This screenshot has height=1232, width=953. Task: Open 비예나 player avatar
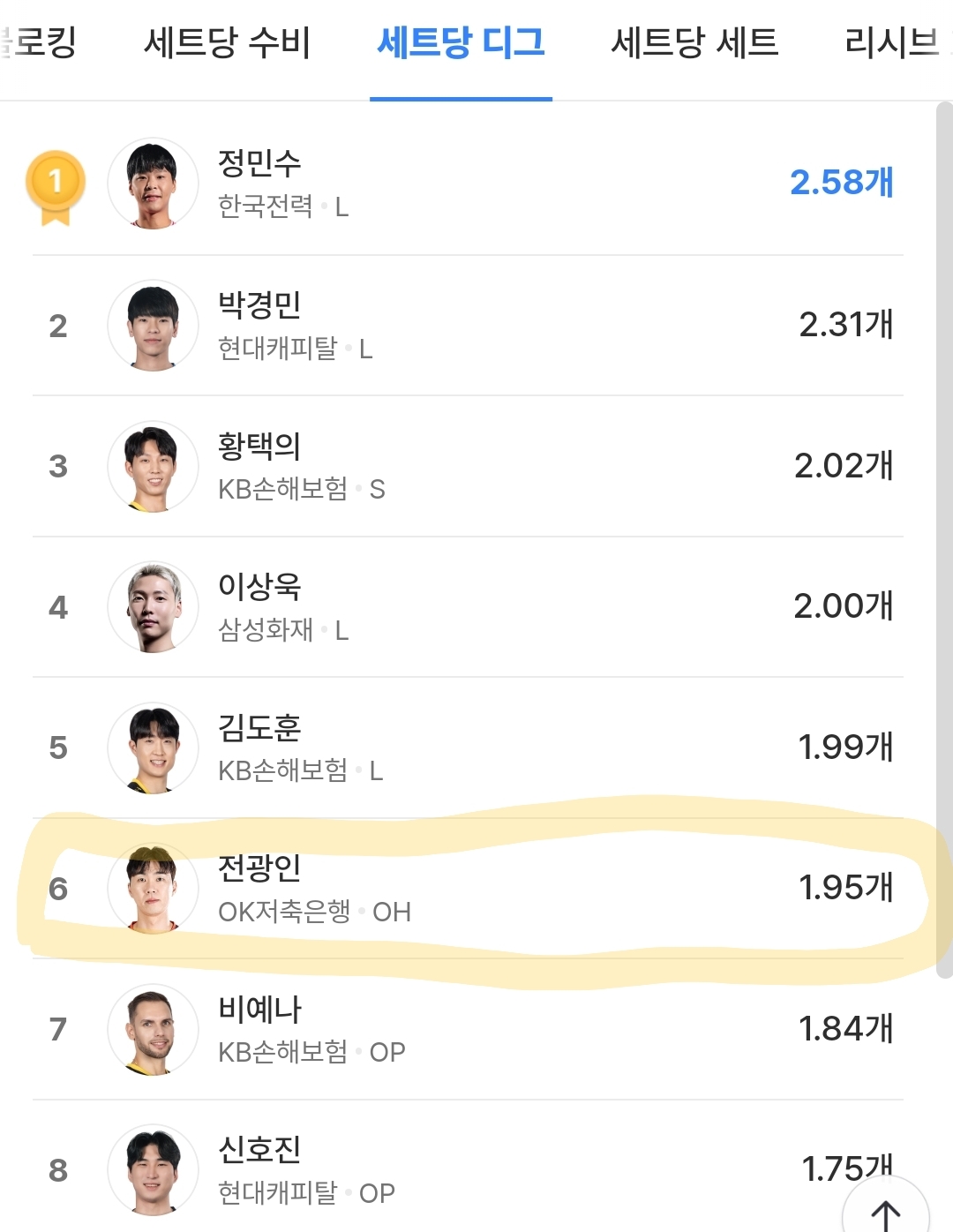tap(153, 1029)
